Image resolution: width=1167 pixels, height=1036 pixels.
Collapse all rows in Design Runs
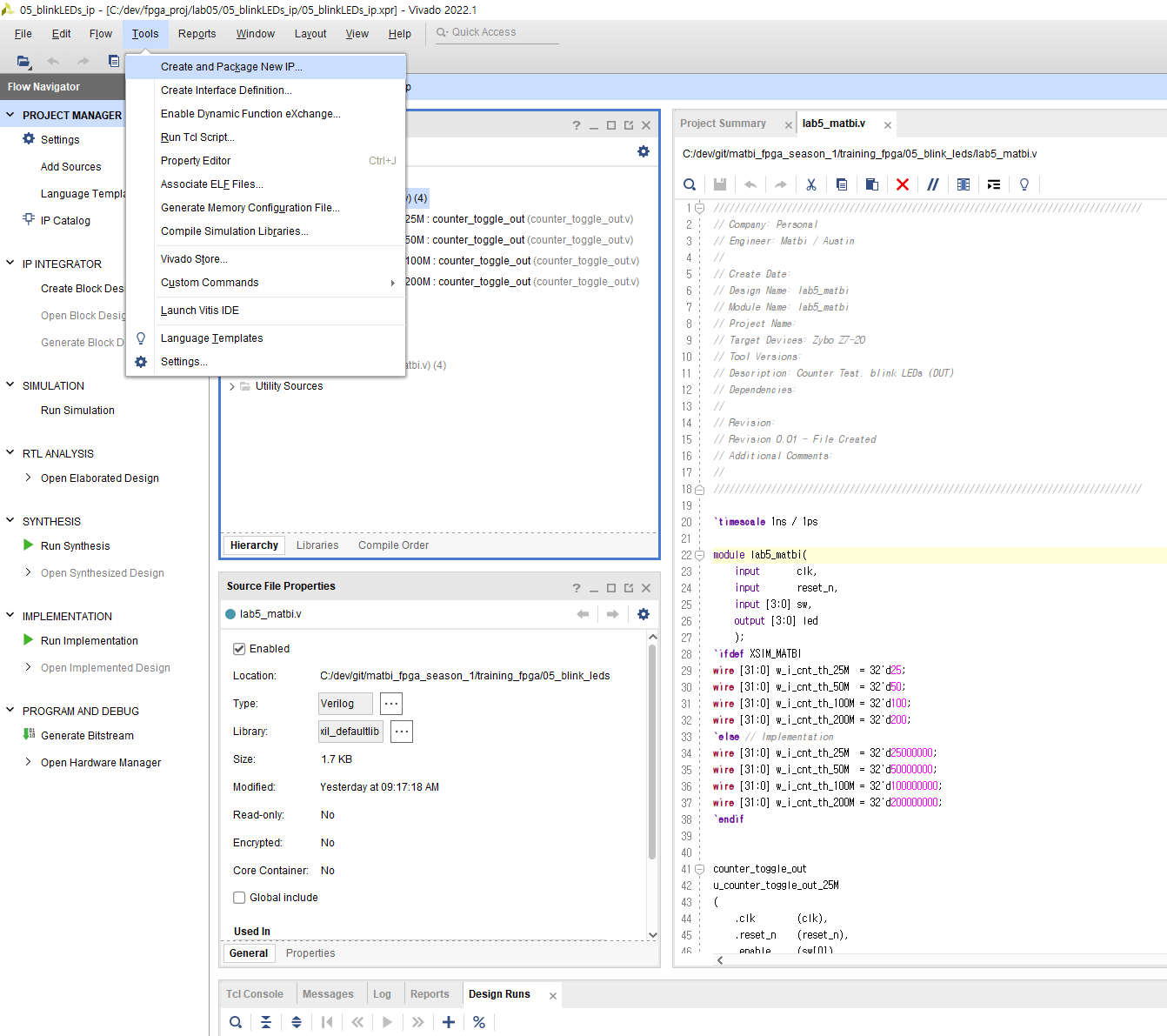tap(266, 1022)
